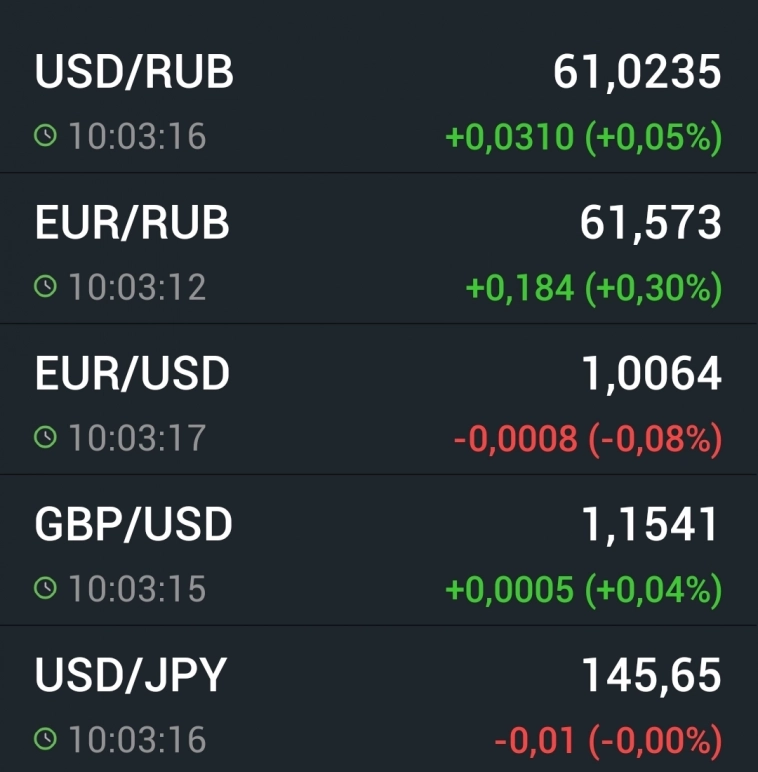Screen dimensions: 758x772
Task: Click the green +0,184 (+0,30%) change
Action: coord(593,288)
